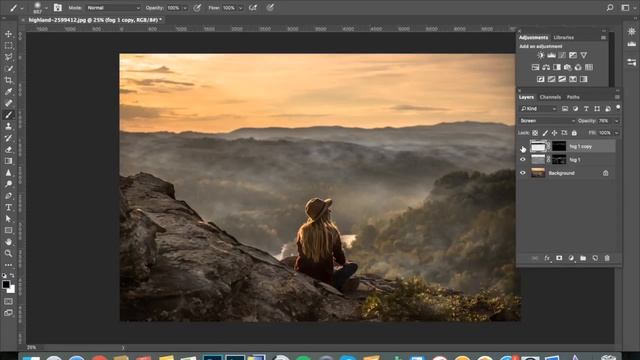Switch to the Libraries tab
The image size is (640, 360).
point(563,38)
